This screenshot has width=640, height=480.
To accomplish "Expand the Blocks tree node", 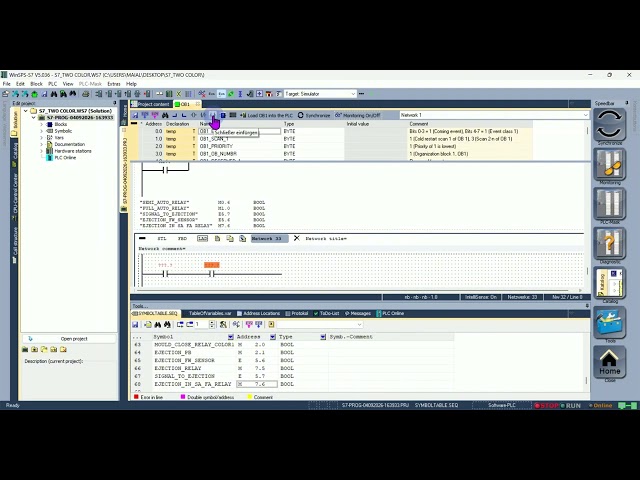I will [x=41, y=124].
